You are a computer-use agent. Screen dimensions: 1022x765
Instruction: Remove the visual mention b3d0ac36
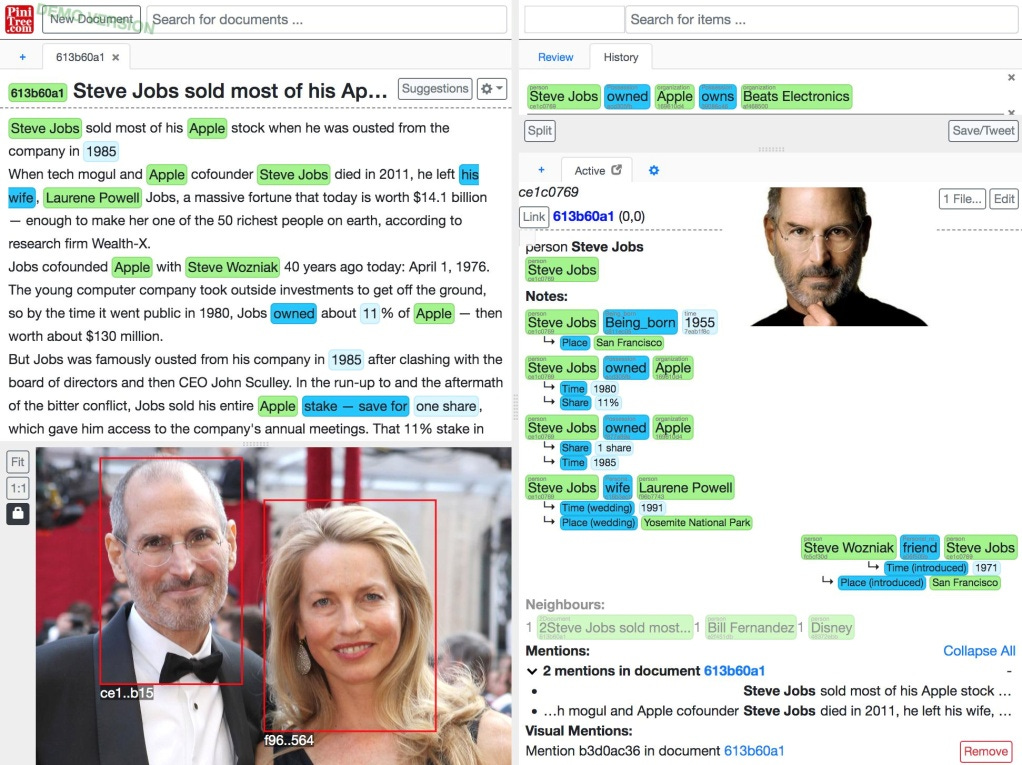[x=986, y=751]
